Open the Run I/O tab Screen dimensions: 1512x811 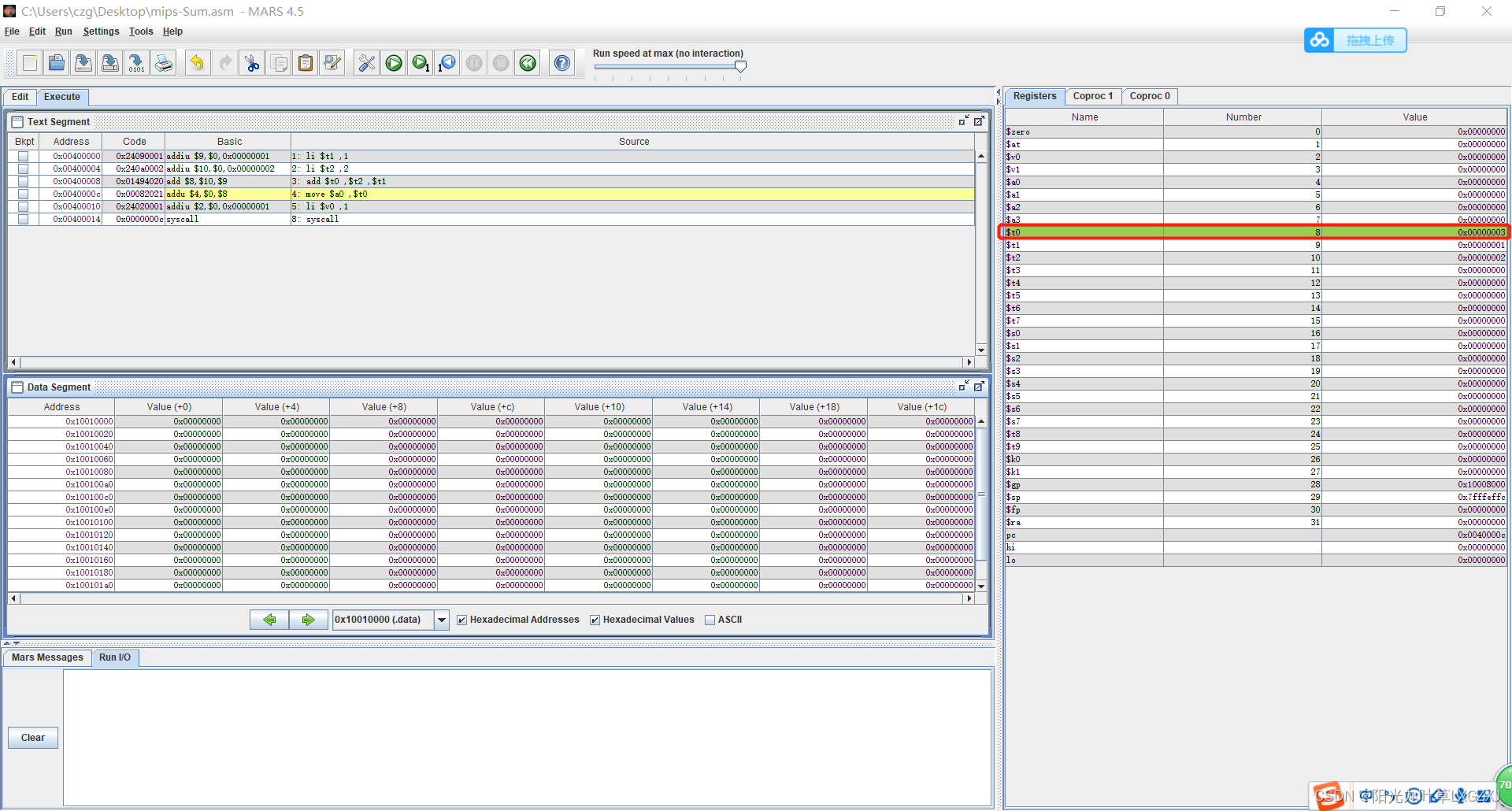coord(115,657)
